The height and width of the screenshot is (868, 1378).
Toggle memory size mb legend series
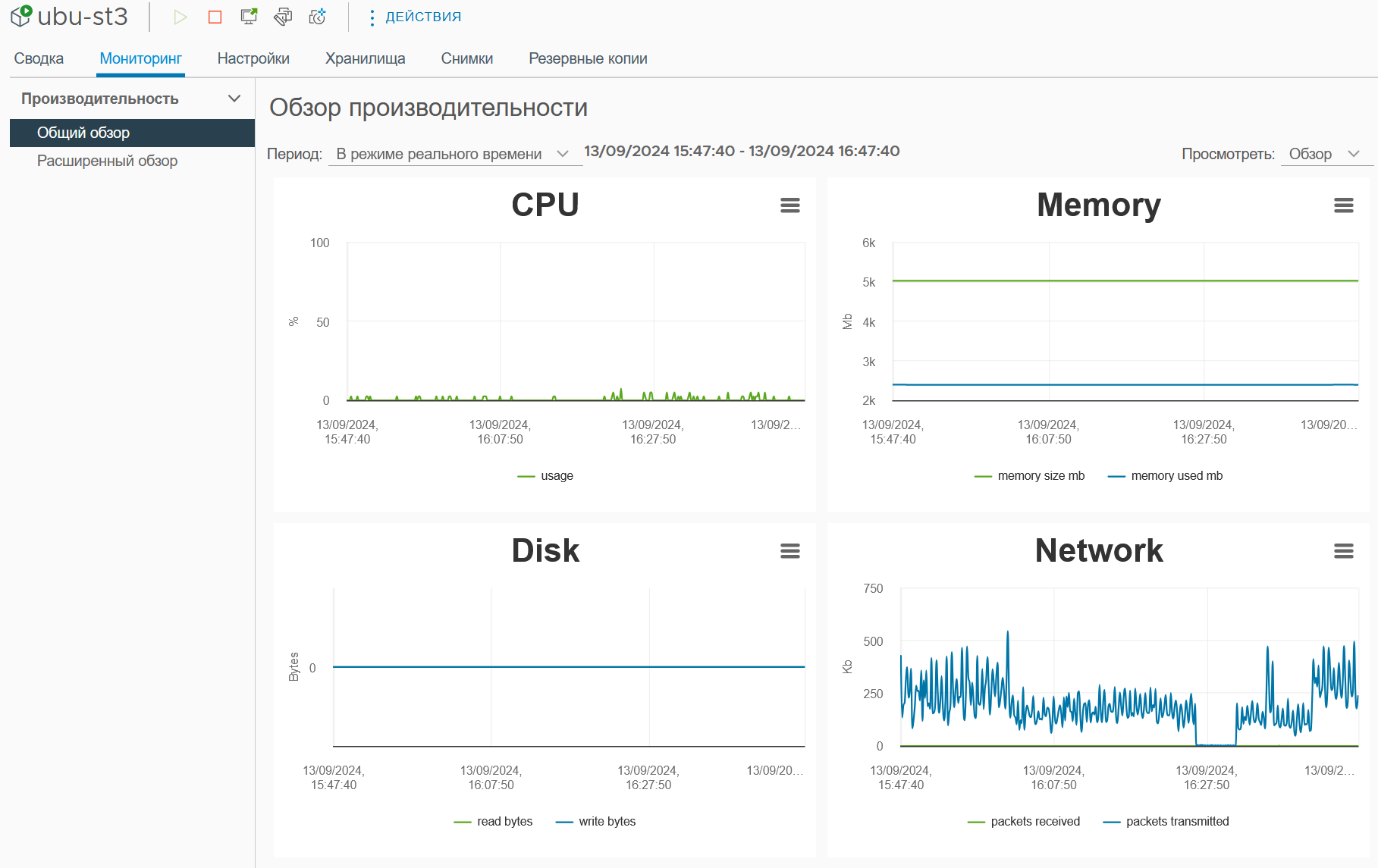(1029, 476)
